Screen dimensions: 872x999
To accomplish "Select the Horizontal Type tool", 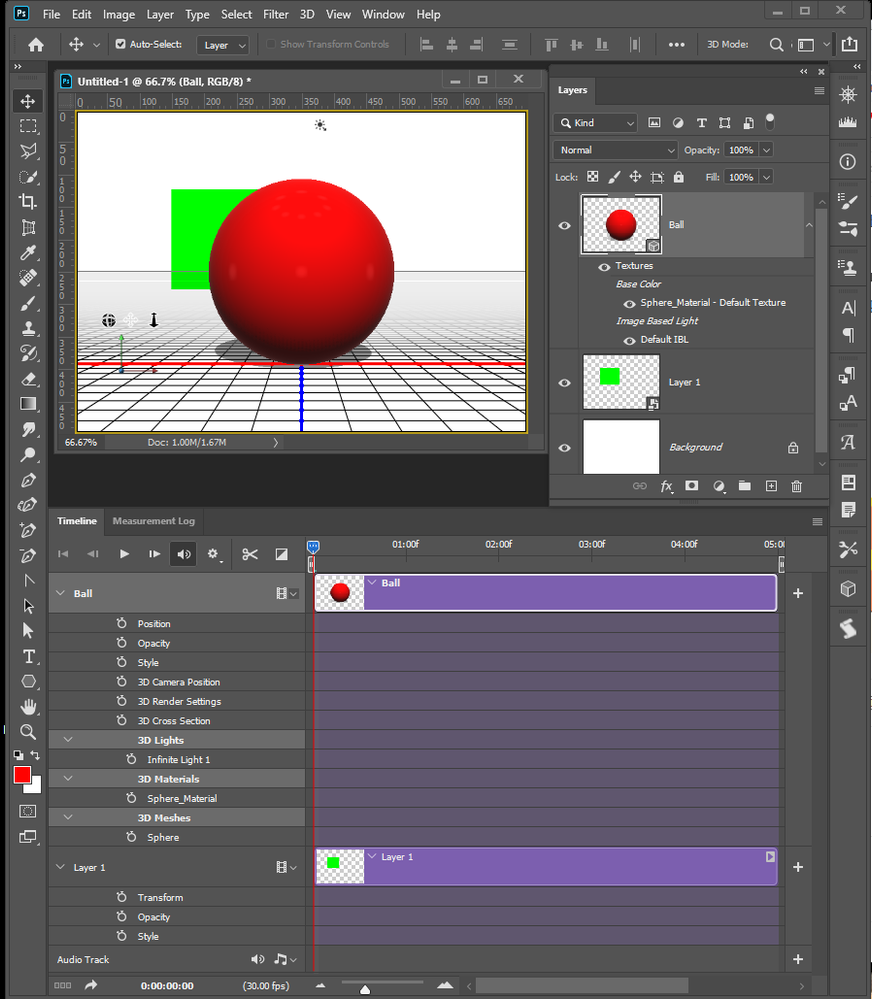I will click(x=27, y=656).
